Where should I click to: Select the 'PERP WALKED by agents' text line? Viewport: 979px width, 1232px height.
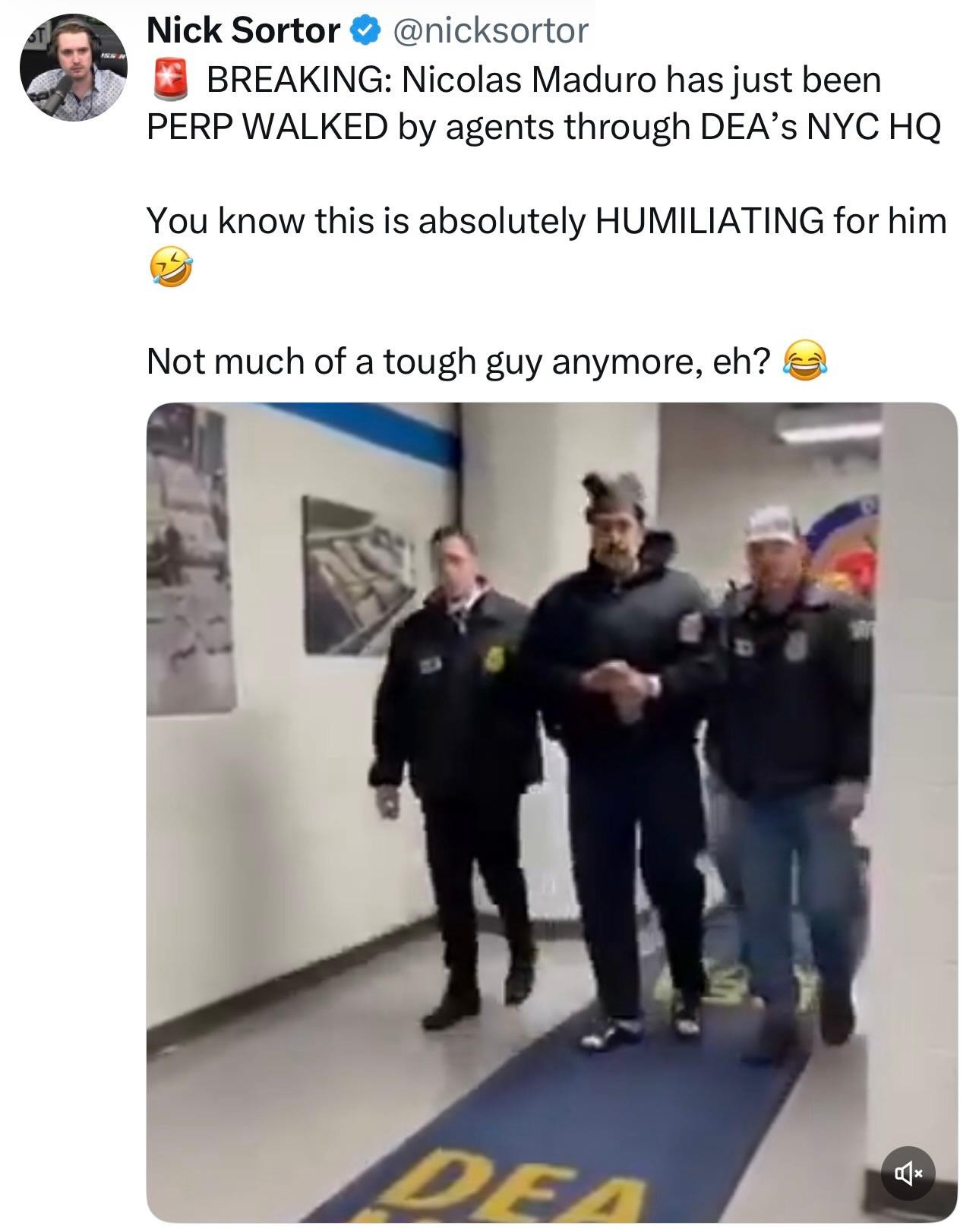pos(543,128)
